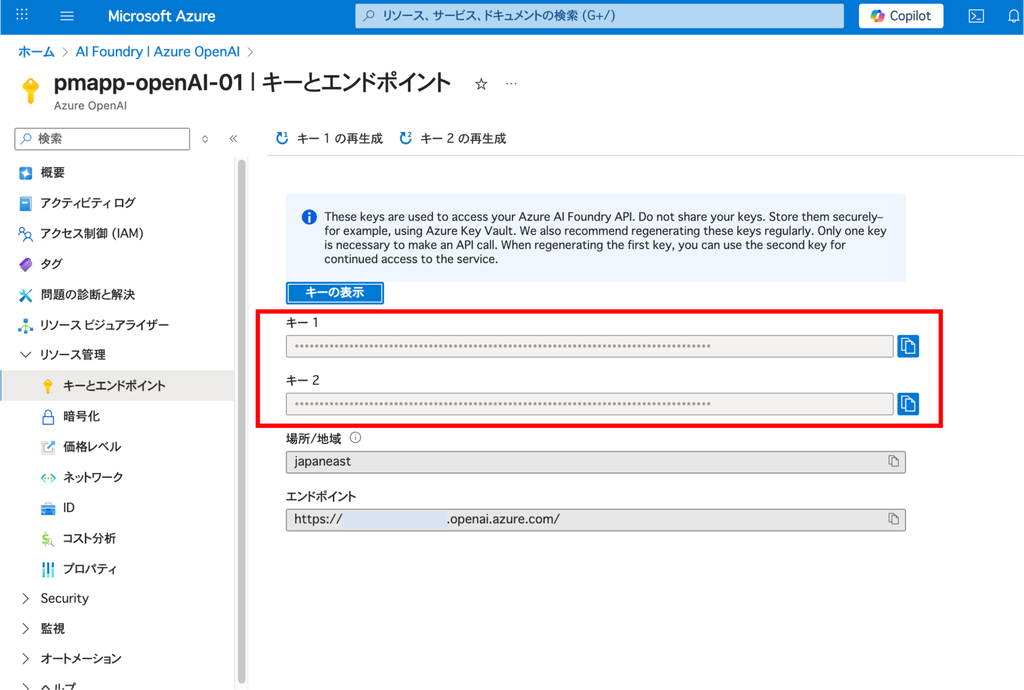Copy the japaneast location value
Viewport: 1024px width, 690px height.
point(893,462)
